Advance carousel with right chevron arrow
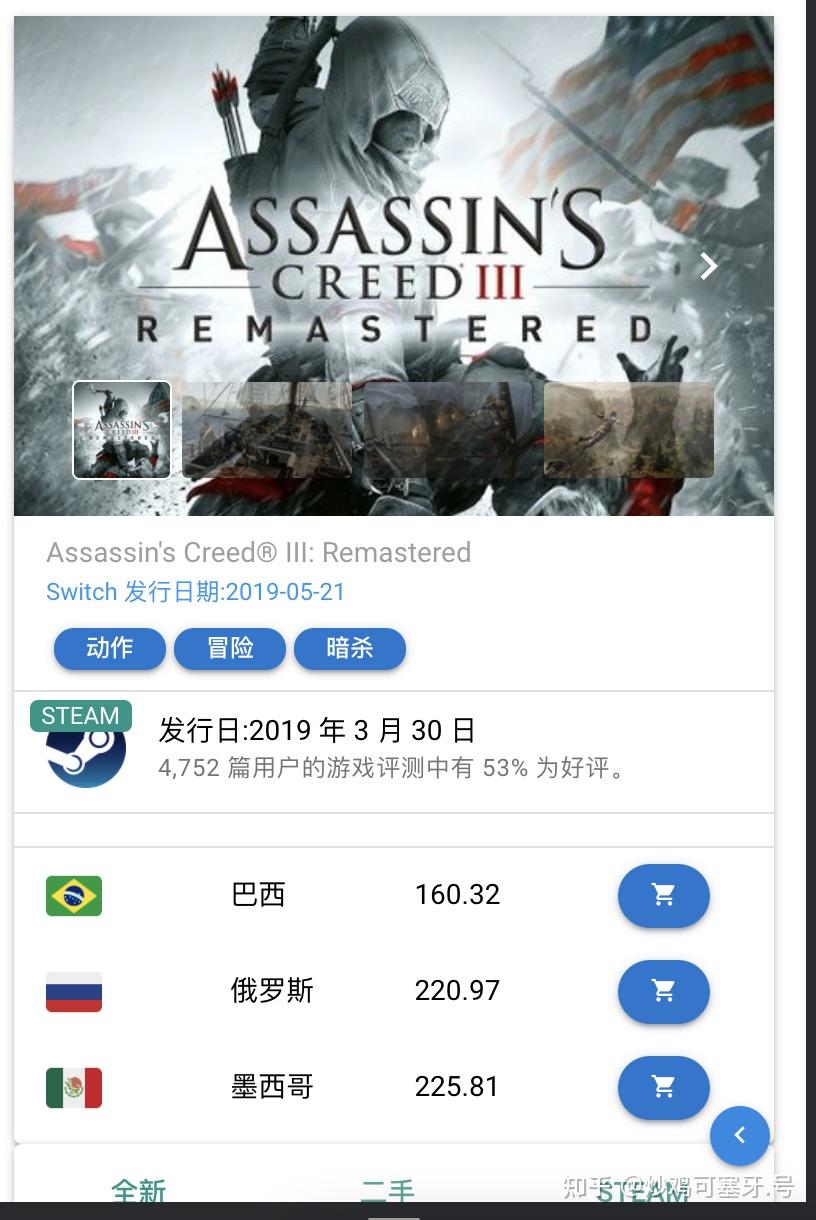Screen dimensions: 816x1220 [x=708, y=265]
